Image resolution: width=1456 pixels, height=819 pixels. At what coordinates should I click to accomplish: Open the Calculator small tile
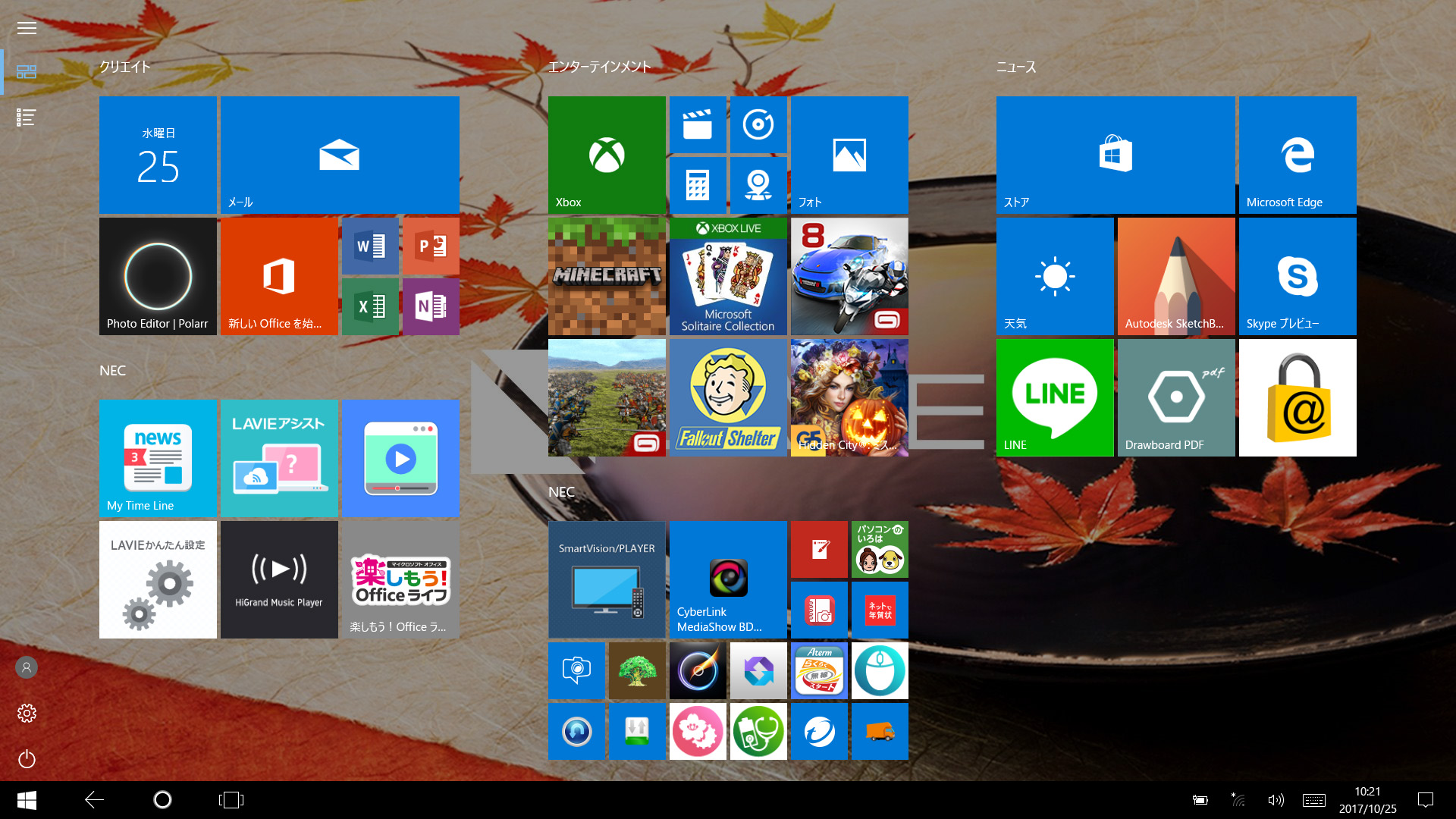698,185
